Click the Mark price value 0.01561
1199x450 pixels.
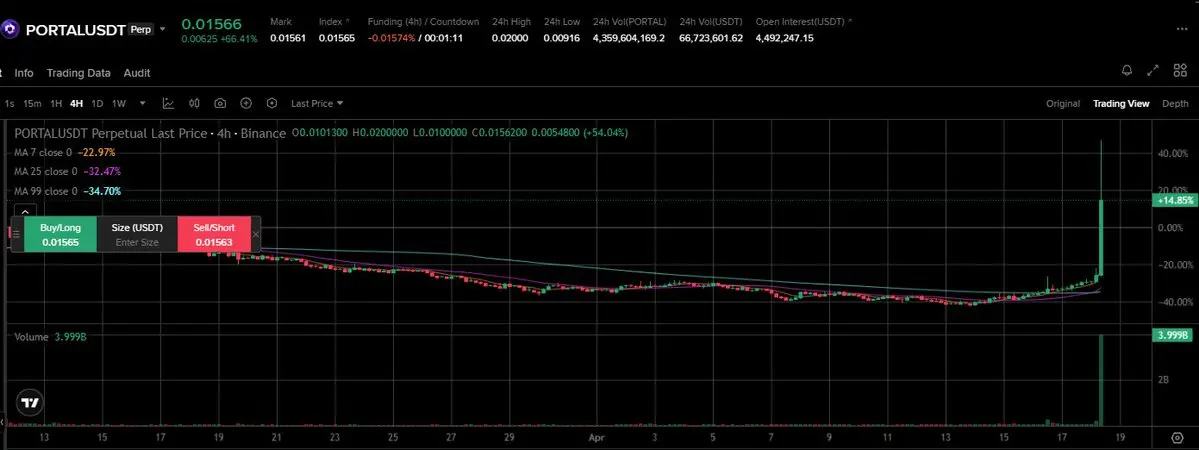point(288,38)
